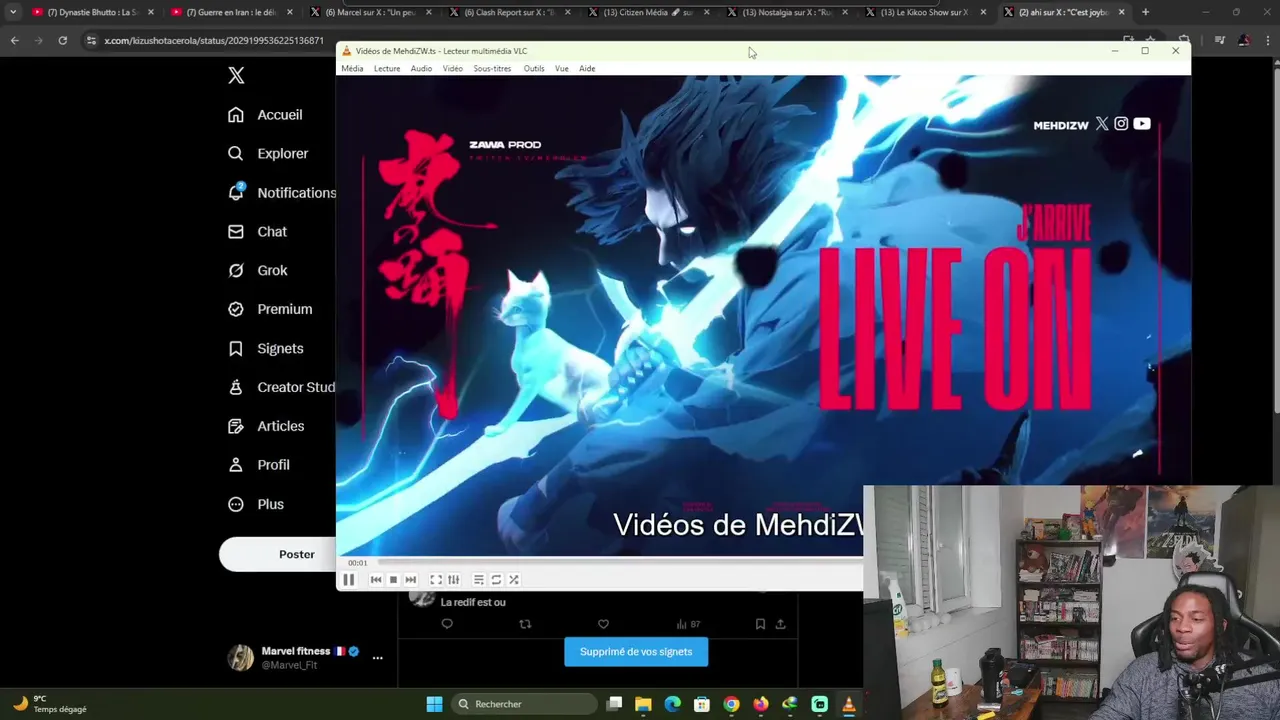Screen dimensions: 1280x720
Task: Open the Aide menu in VLC
Action: coord(587,69)
